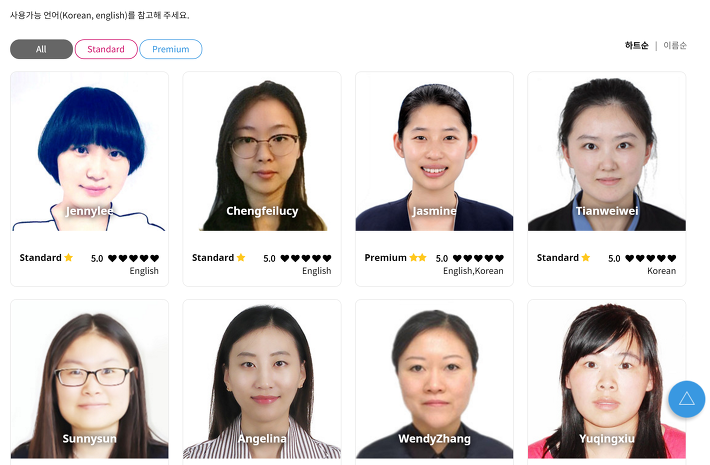Click the double gold stars beside Jasmine's Premium label
The width and height of the screenshot is (710, 465).
point(418,258)
